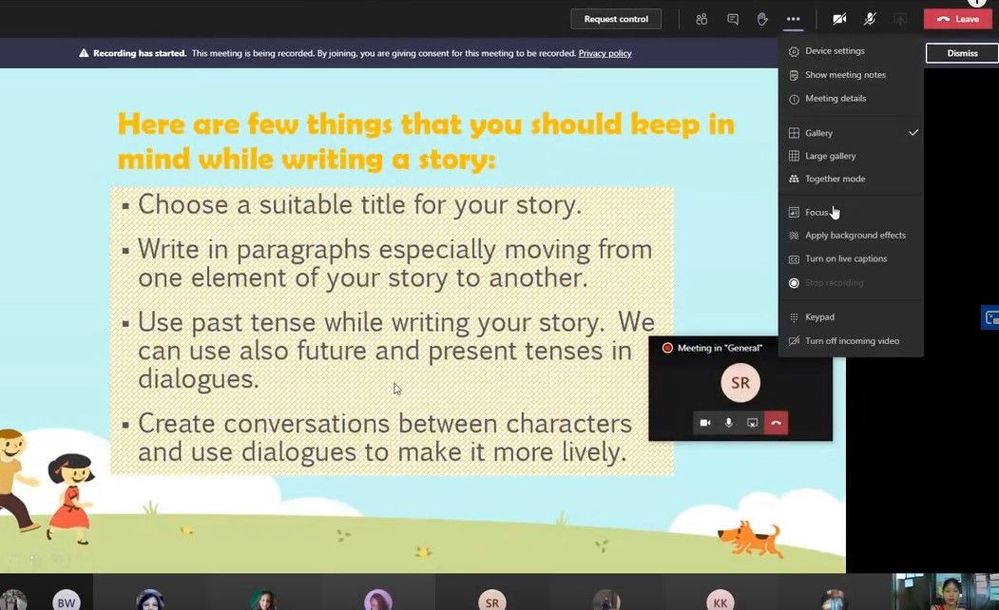Choose Apply background effects
Screen dimensions: 999x610
(851, 235)
